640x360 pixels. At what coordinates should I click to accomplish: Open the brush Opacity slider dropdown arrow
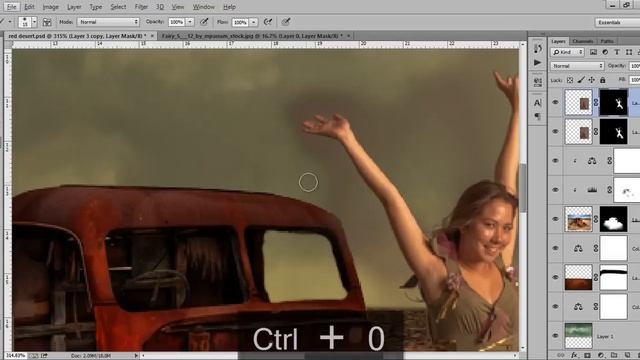tap(190, 22)
